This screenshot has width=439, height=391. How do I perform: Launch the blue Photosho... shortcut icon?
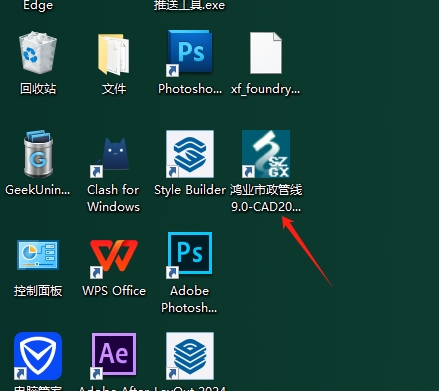[x=190, y=53]
